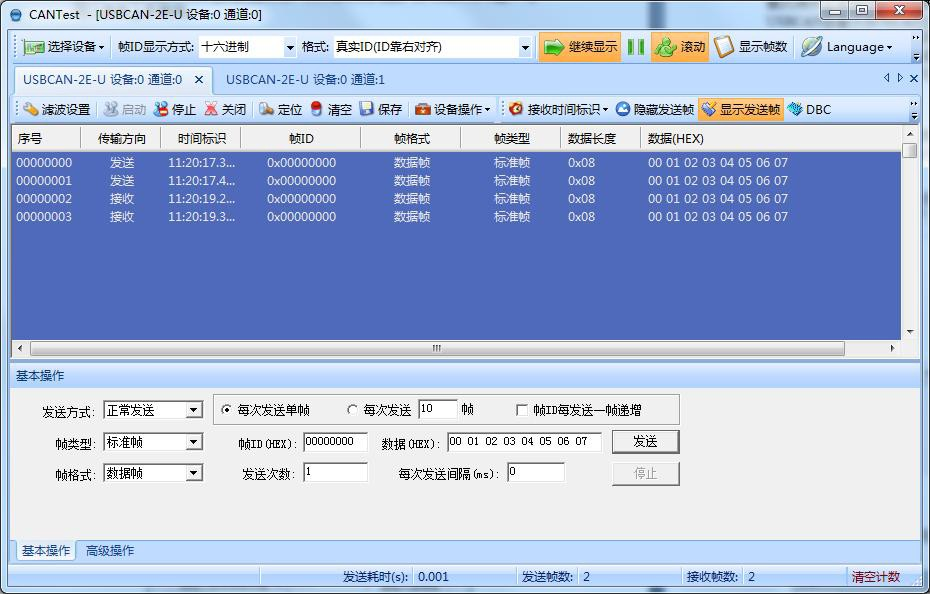Toggle the 滚动 scroll icon
The image size is (930, 594).
coord(665,47)
